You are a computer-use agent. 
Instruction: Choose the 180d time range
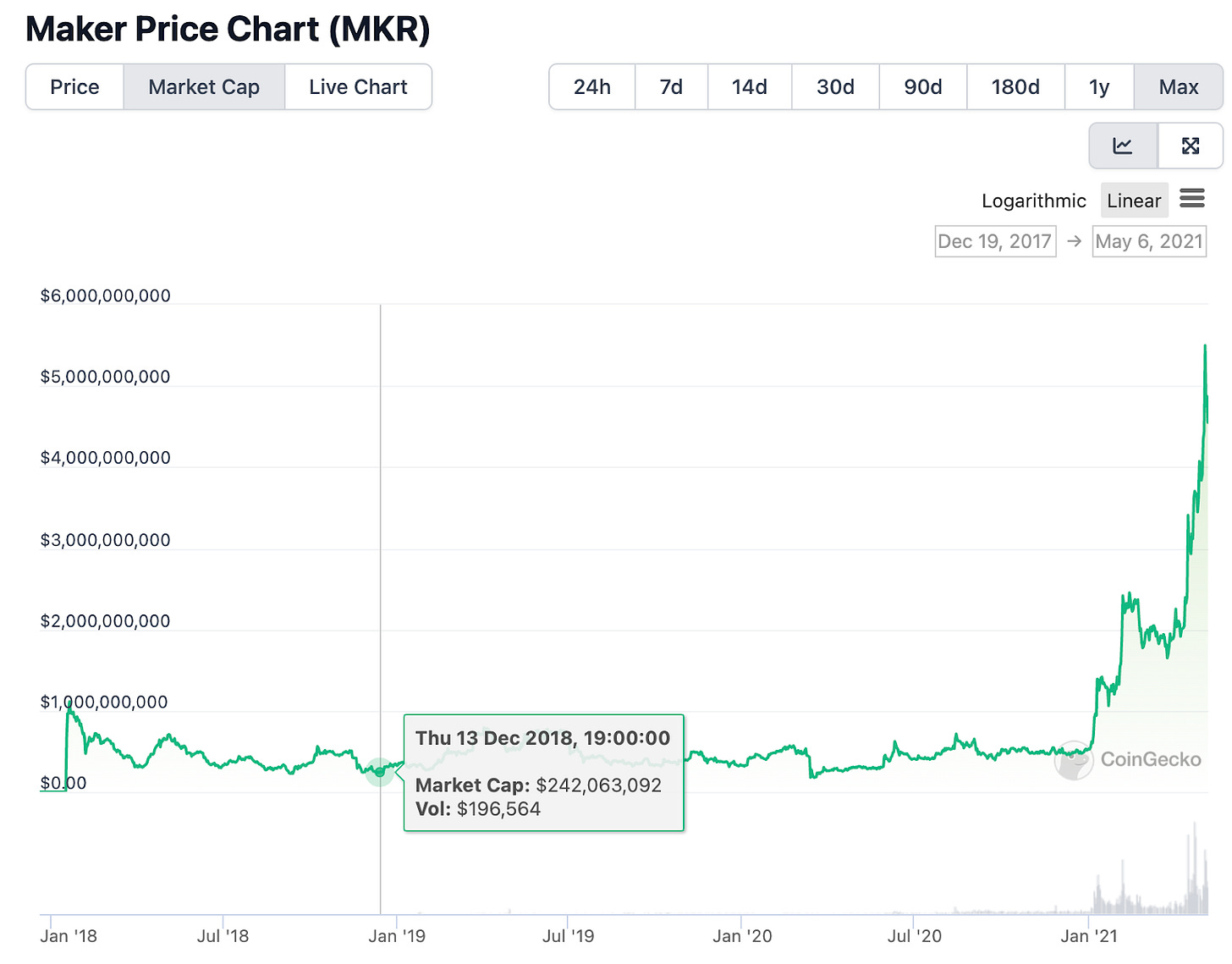coord(1015,87)
